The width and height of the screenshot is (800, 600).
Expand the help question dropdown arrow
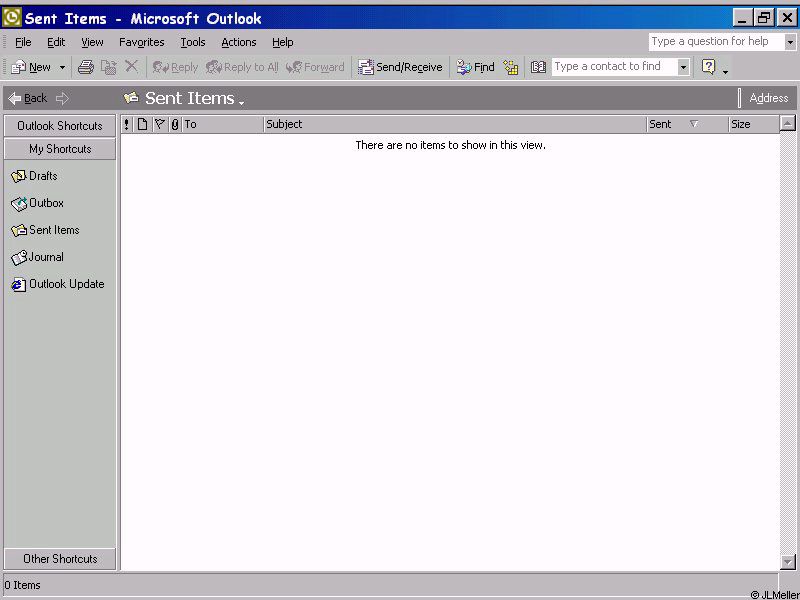[790, 42]
